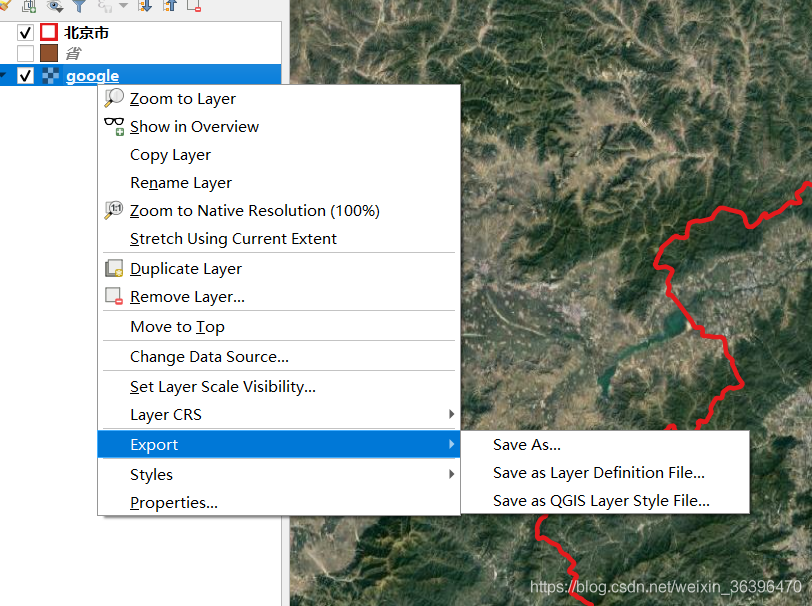Uncheck the google layer visibility checkbox
Screen dimensions: 812x606
(x=25, y=76)
